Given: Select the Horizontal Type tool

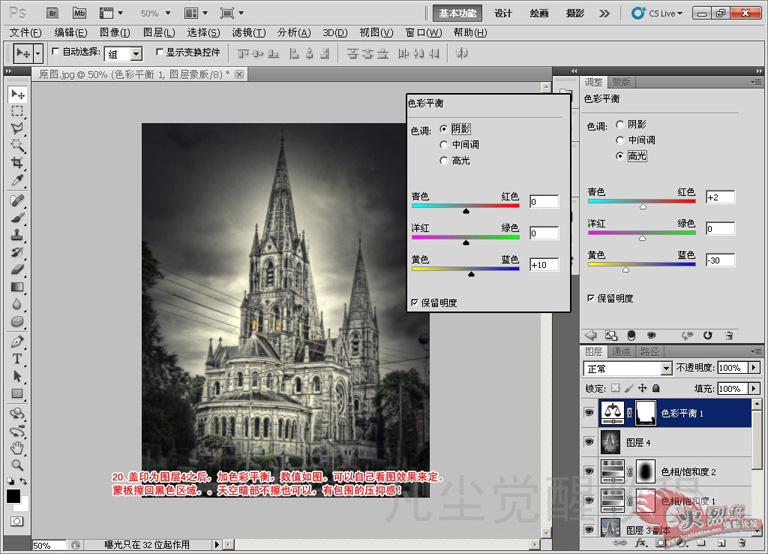Looking at the screenshot, I should click(18, 359).
